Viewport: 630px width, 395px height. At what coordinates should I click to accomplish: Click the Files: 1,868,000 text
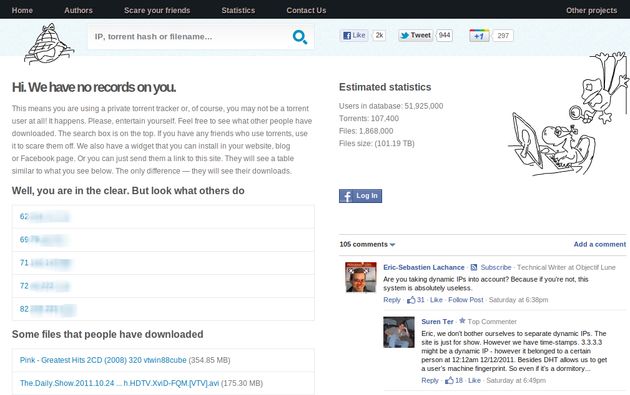tap(366, 131)
